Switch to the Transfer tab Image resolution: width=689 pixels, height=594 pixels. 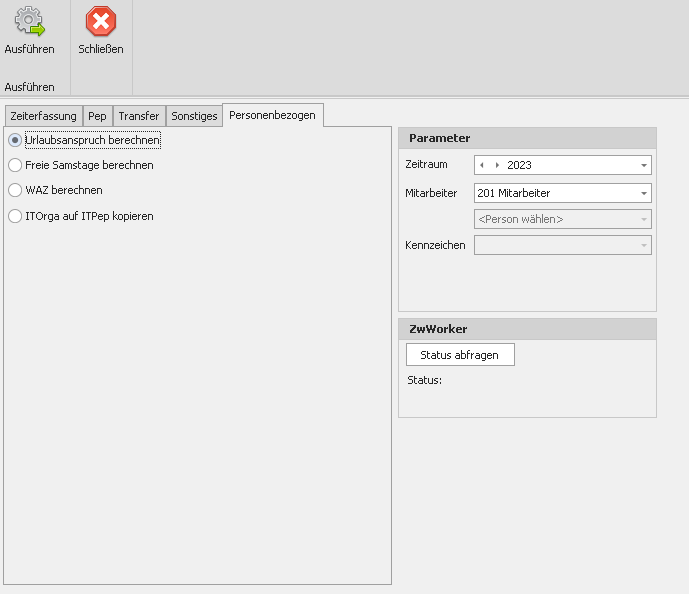coord(138,116)
